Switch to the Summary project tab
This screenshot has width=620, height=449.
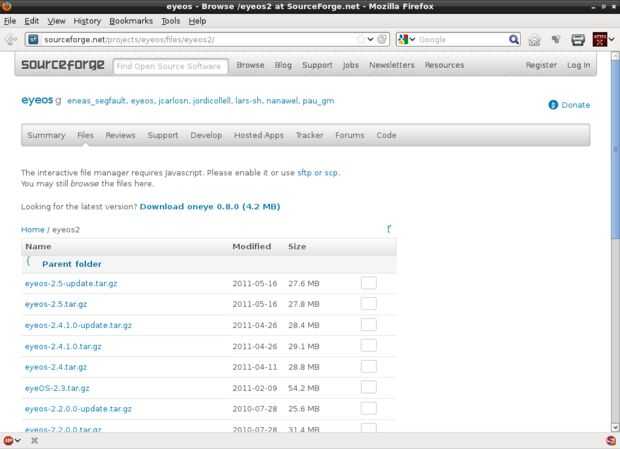tap(46, 135)
